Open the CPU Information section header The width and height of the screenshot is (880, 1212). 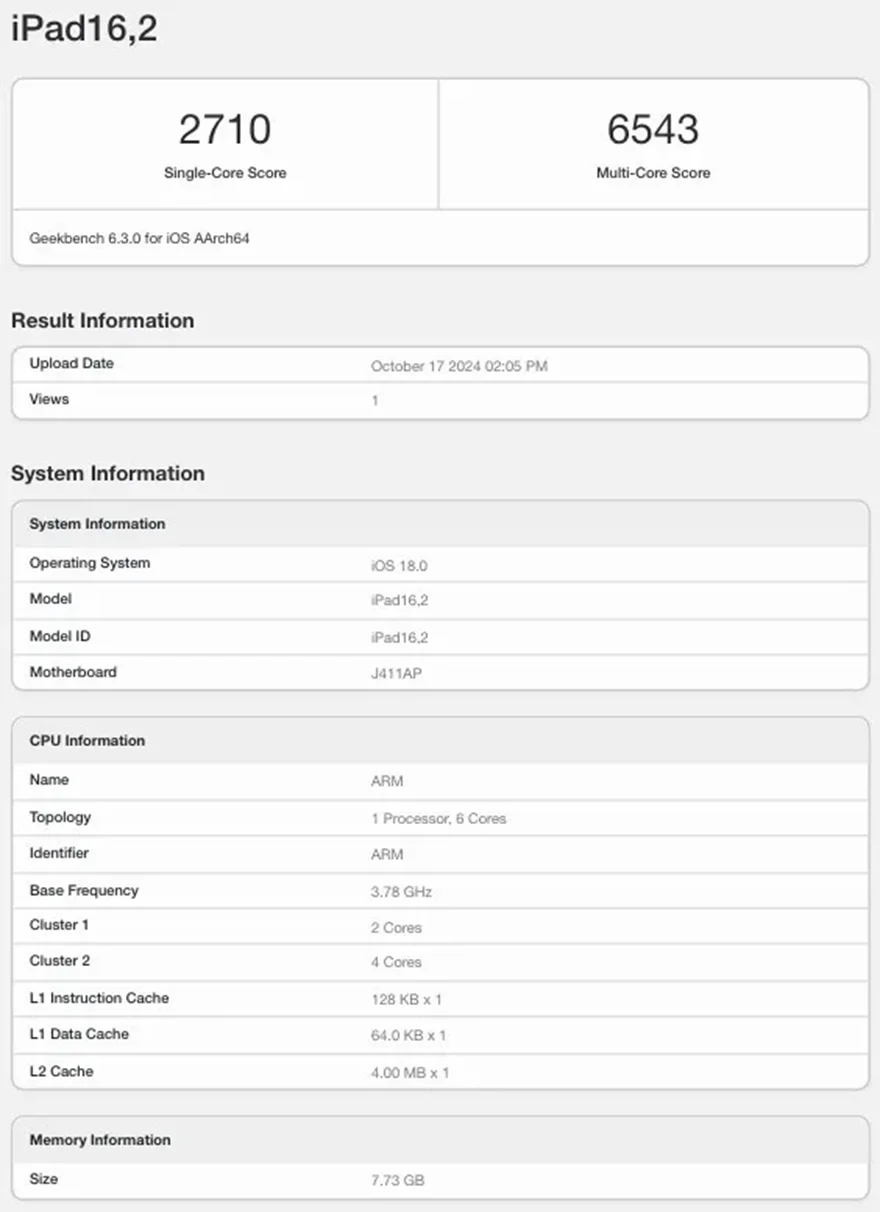click(x=86, y=740)
